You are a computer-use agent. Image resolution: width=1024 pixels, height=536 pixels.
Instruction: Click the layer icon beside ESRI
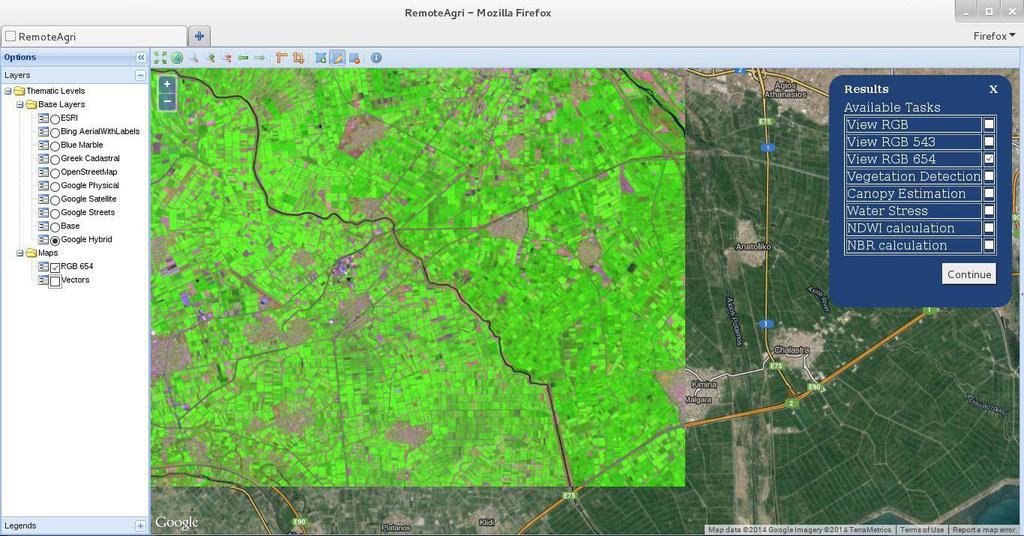[x=43, y=118]
